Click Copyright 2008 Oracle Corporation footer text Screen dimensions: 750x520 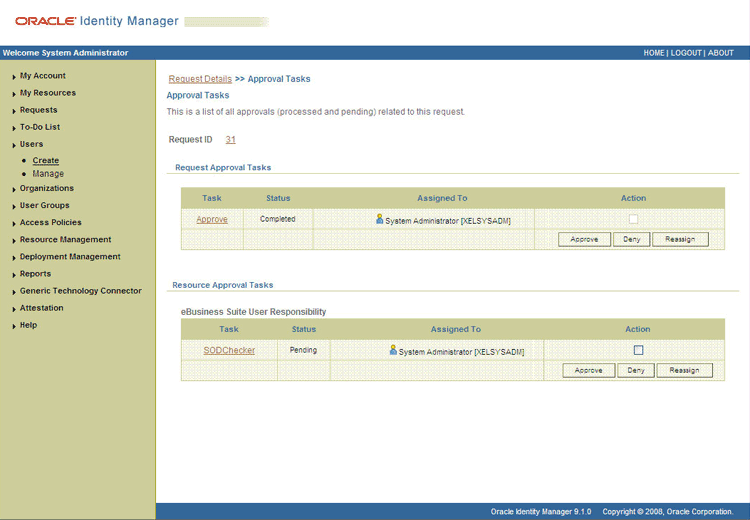(x=668, y=512)
